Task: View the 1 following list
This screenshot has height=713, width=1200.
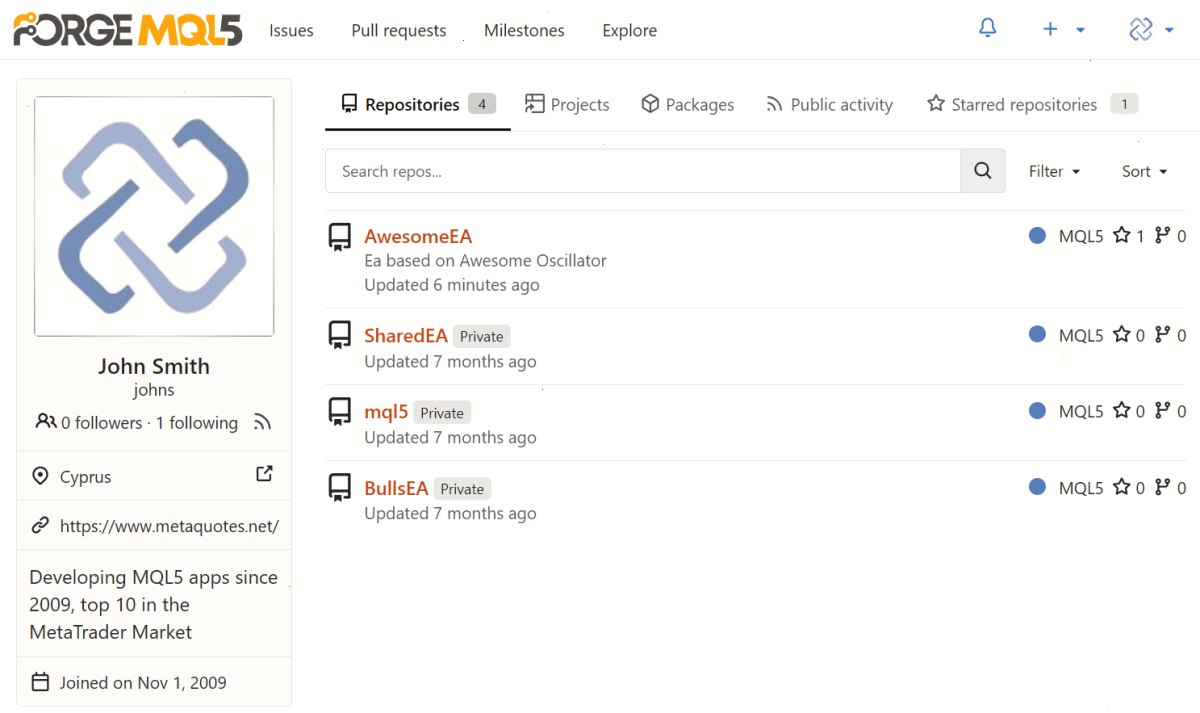Action: 197,423
